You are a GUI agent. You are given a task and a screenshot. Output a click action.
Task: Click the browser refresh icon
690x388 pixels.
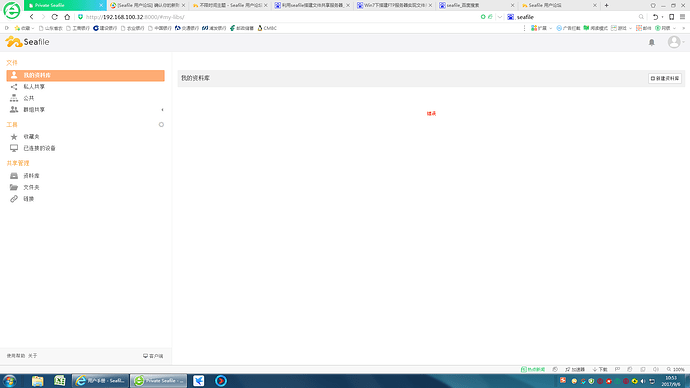[x=55, y=17]
